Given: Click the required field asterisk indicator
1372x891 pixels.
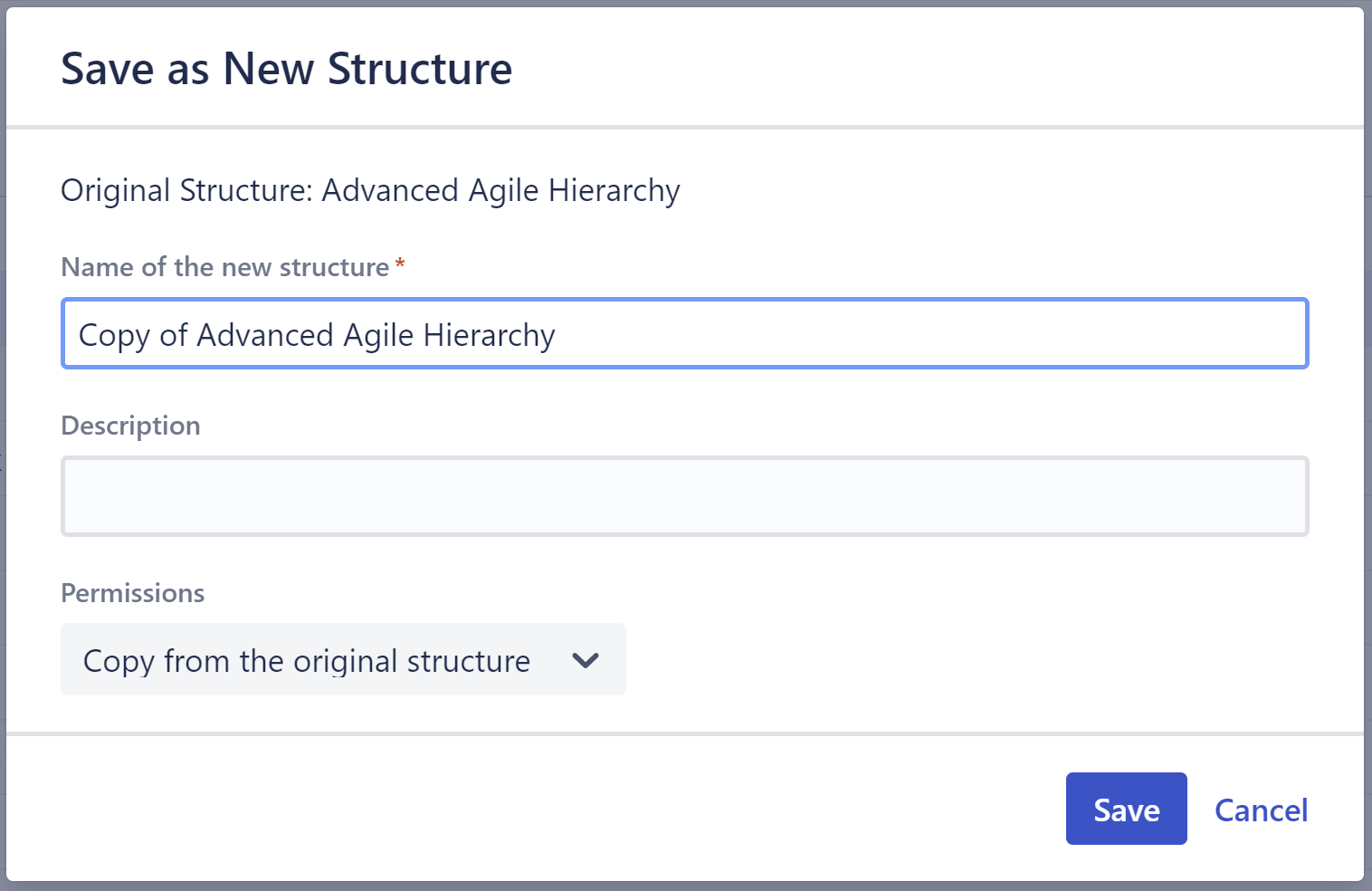Looking at the screenshot, I should (x=399, y=263).
